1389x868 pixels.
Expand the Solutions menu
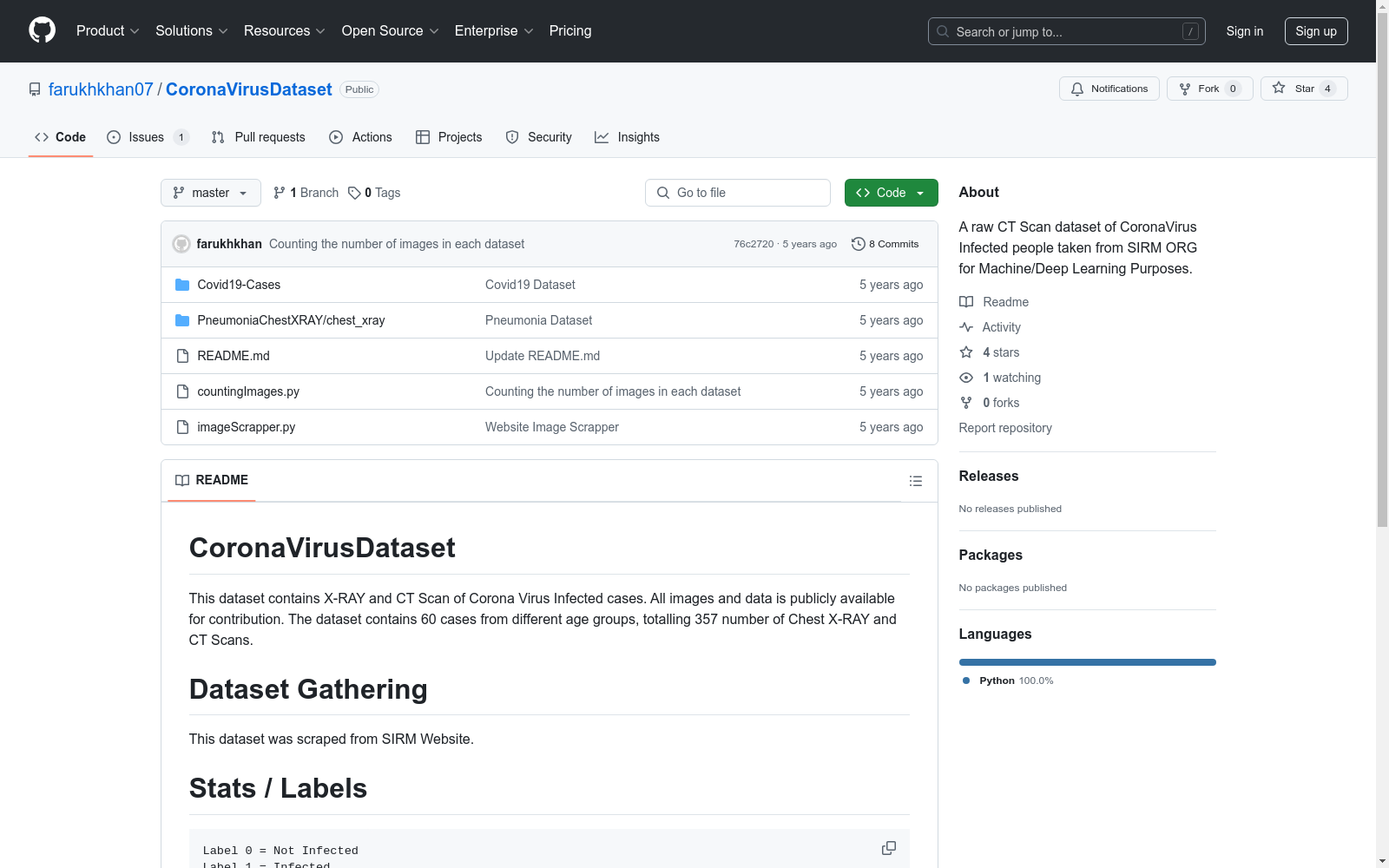(192, 31)
